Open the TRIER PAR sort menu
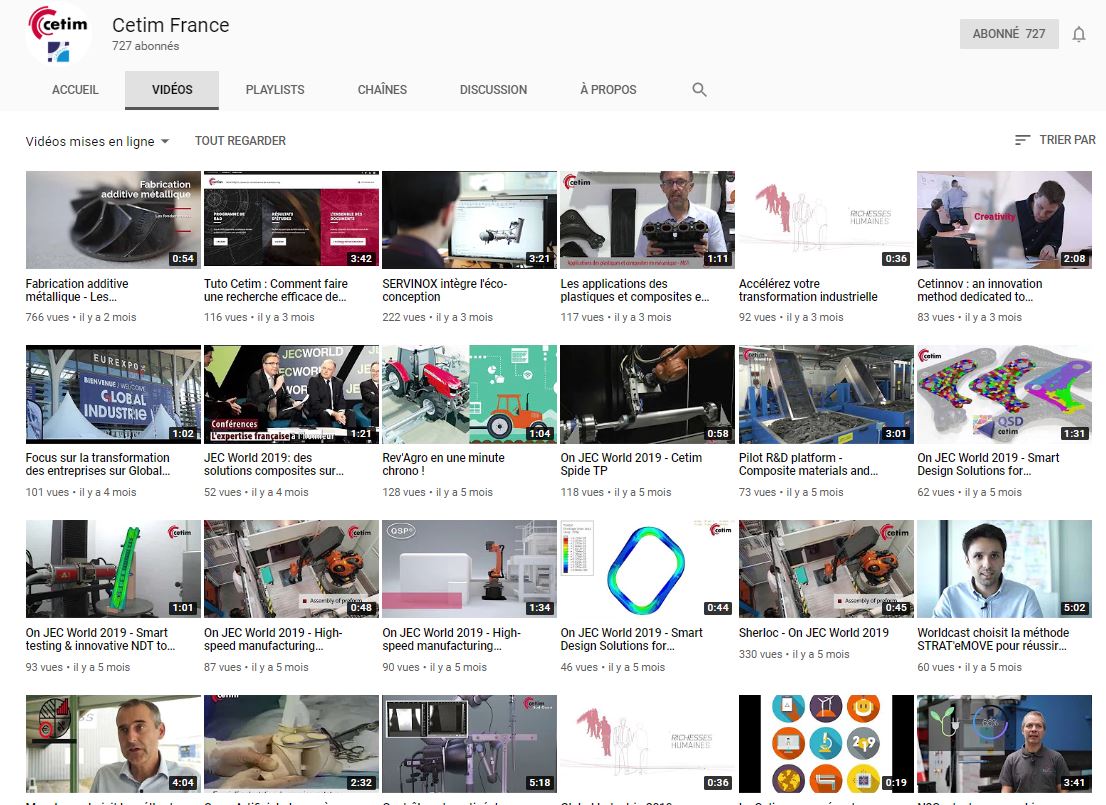The height and width of the screenshot is (805, 1106). (x=1055, y=140)
